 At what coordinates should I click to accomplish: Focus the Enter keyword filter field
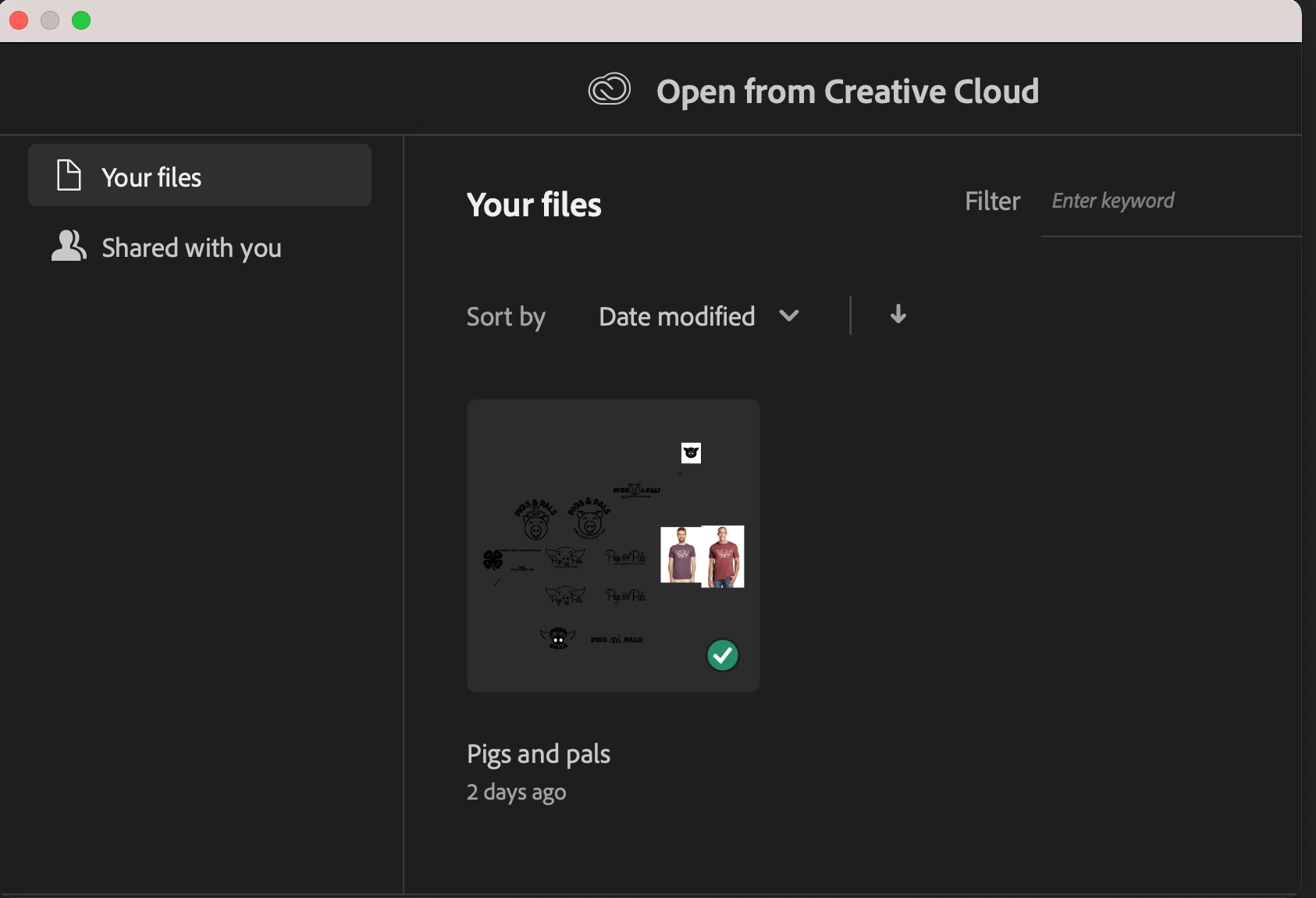coord(1171,201)
